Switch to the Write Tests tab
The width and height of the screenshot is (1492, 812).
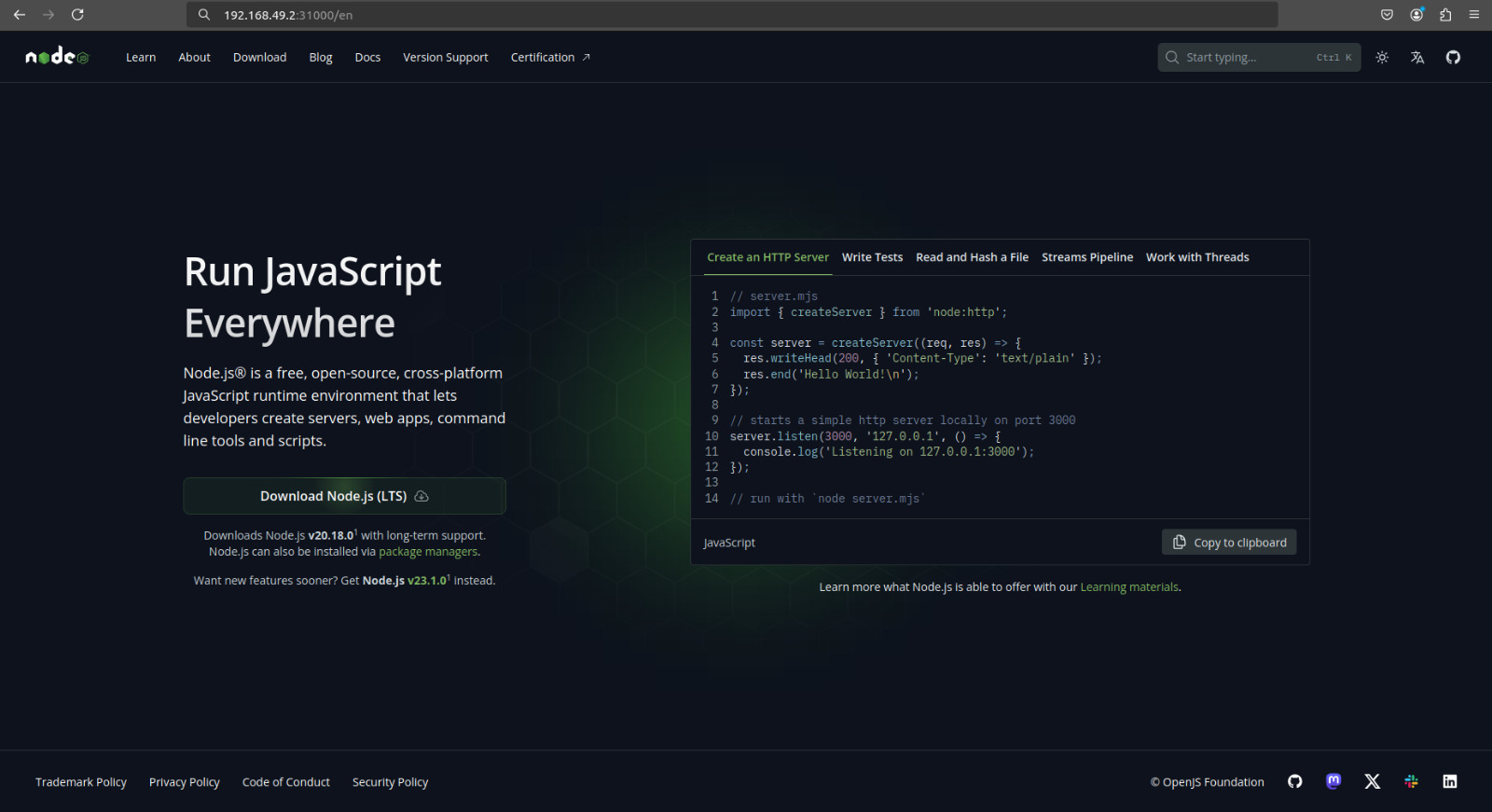[x=872, y=257]
